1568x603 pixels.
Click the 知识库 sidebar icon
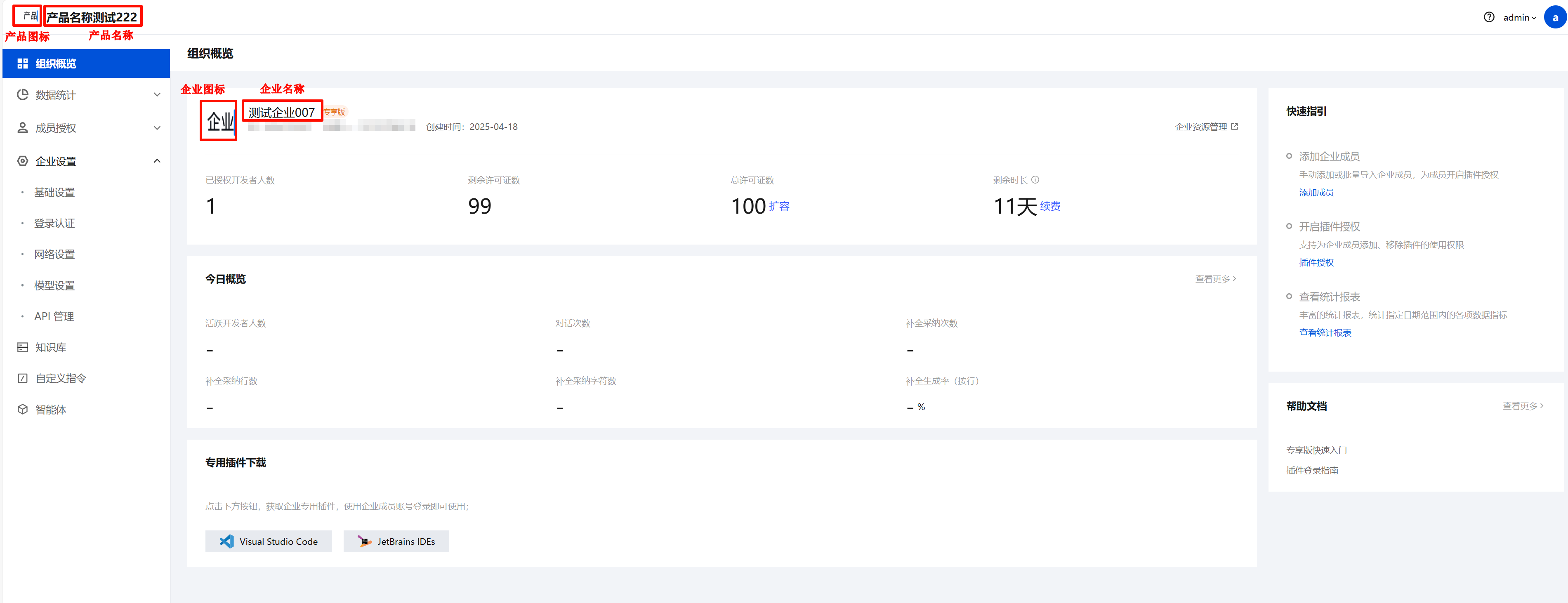pos(23,347)
